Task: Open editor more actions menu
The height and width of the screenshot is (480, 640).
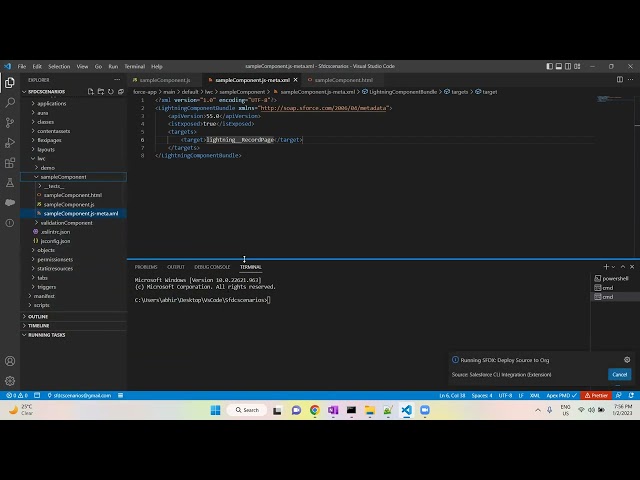Action: point(631,80)
